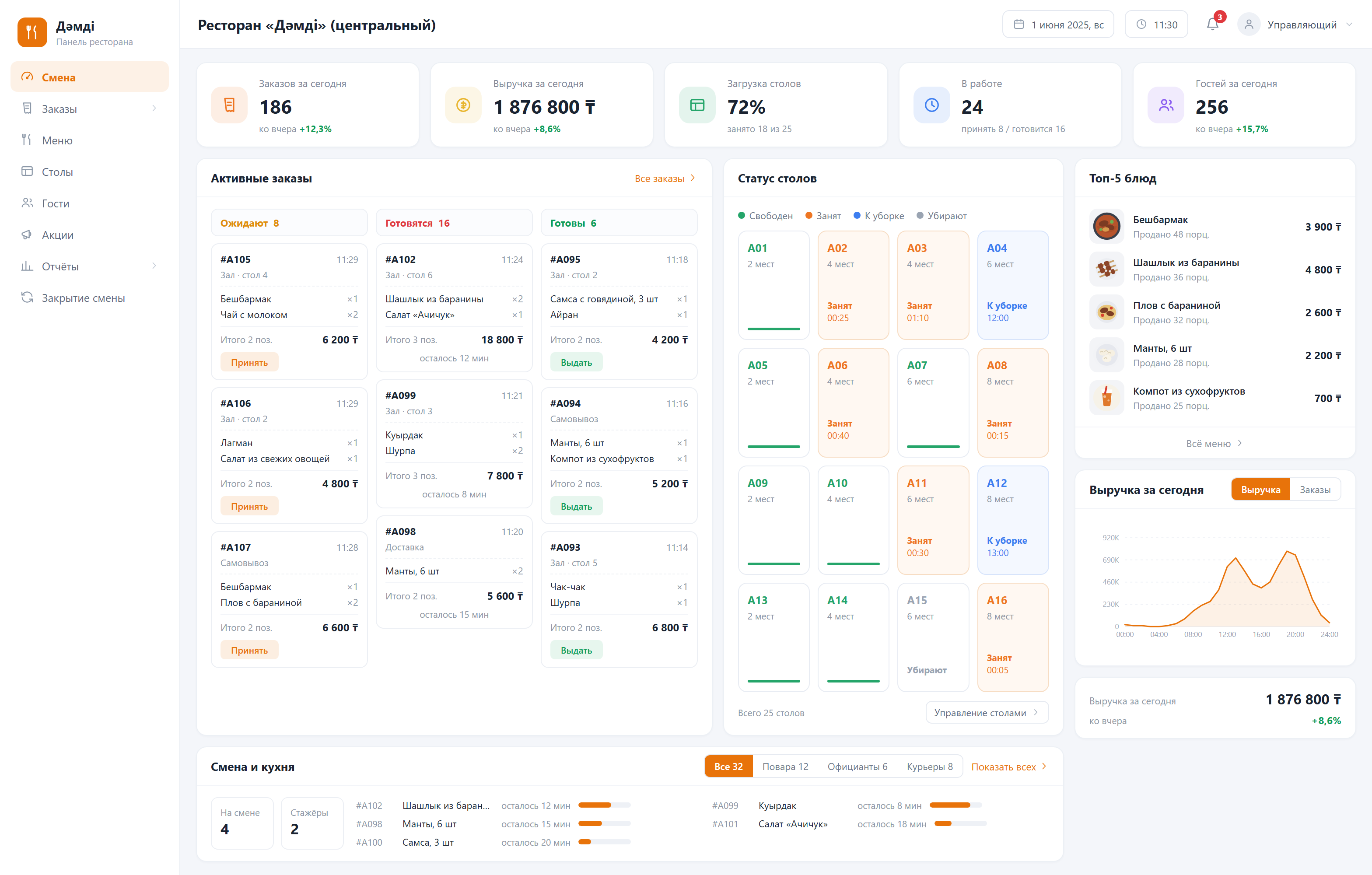
Task: Click the #A102 cooking progress bar
Action: tap(604, 805)
